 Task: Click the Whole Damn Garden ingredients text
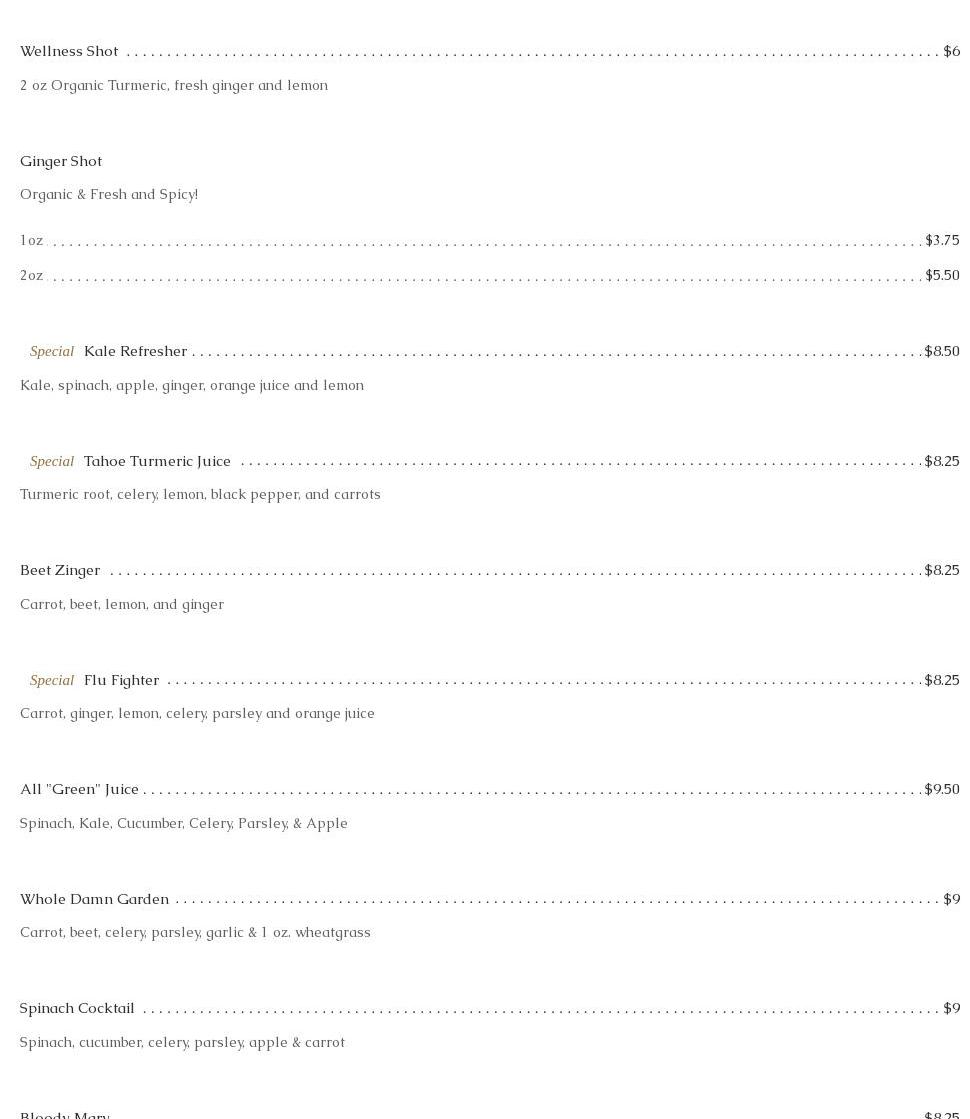point(195,932)
